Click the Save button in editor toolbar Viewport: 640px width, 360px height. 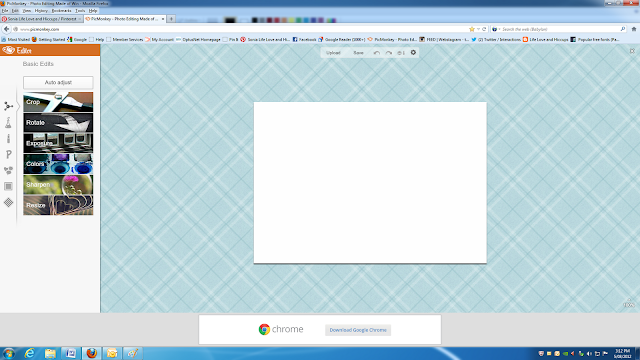pos(358,53)
